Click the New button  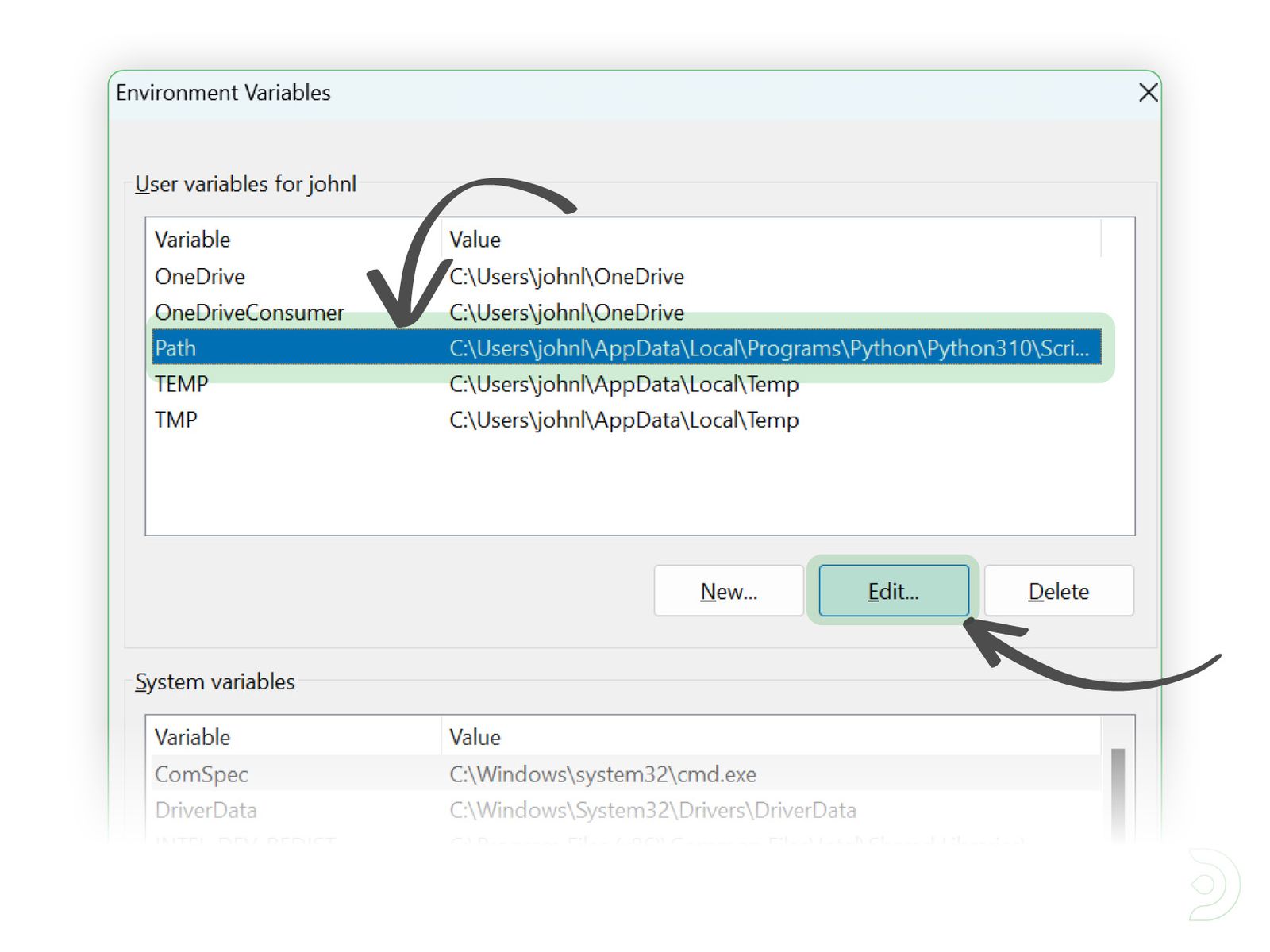[728, 590]
